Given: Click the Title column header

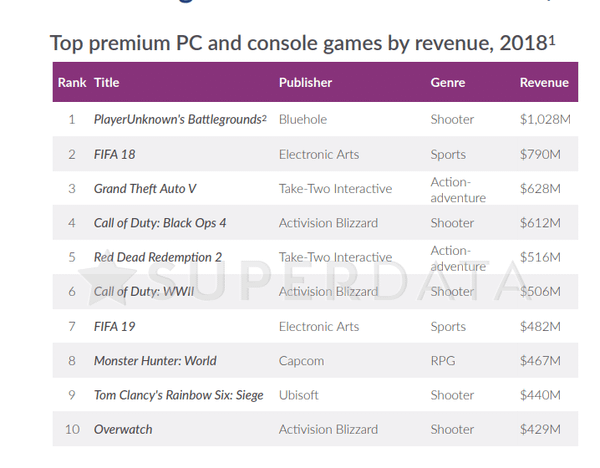Looking at the screenshot, I should click(107, 83).
